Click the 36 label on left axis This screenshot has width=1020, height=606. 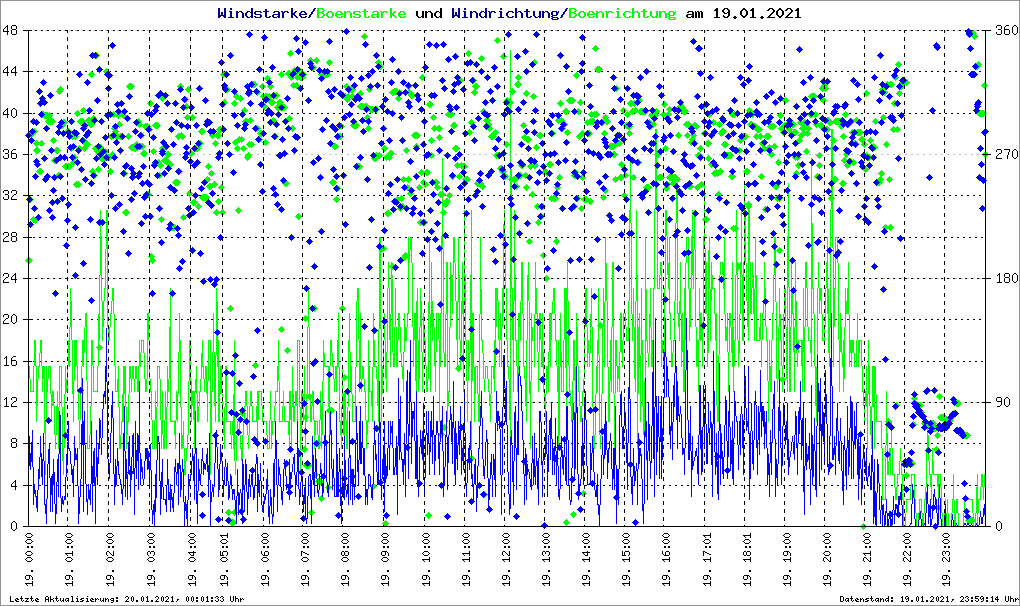coord(13,154)
